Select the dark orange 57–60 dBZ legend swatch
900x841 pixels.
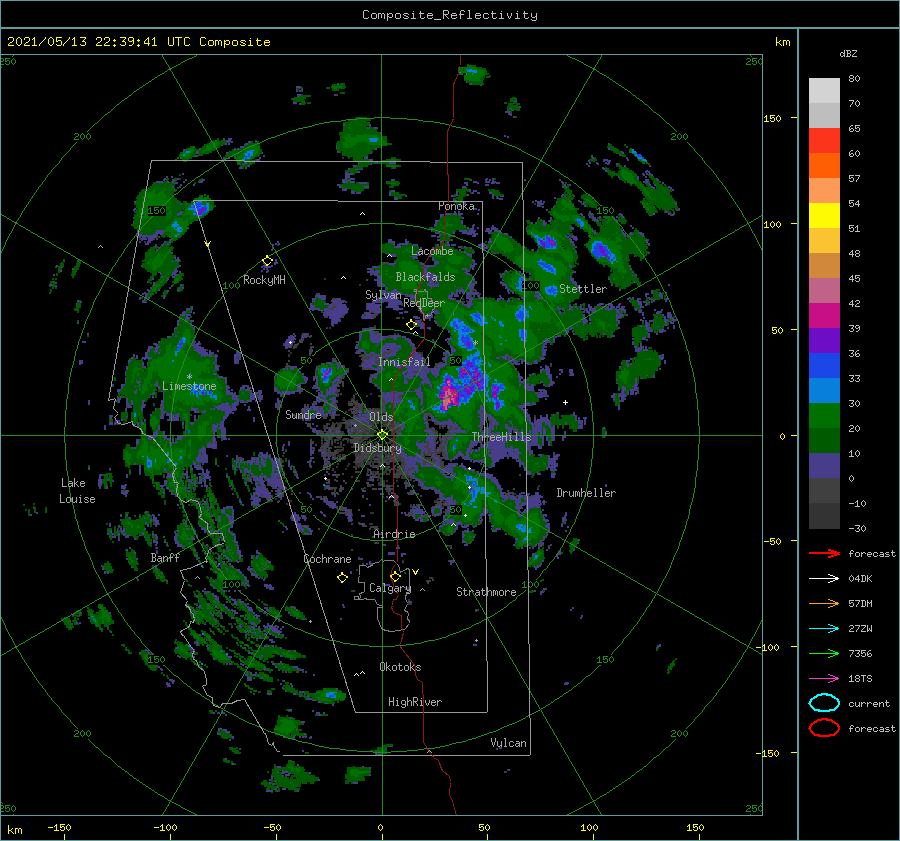824,166
